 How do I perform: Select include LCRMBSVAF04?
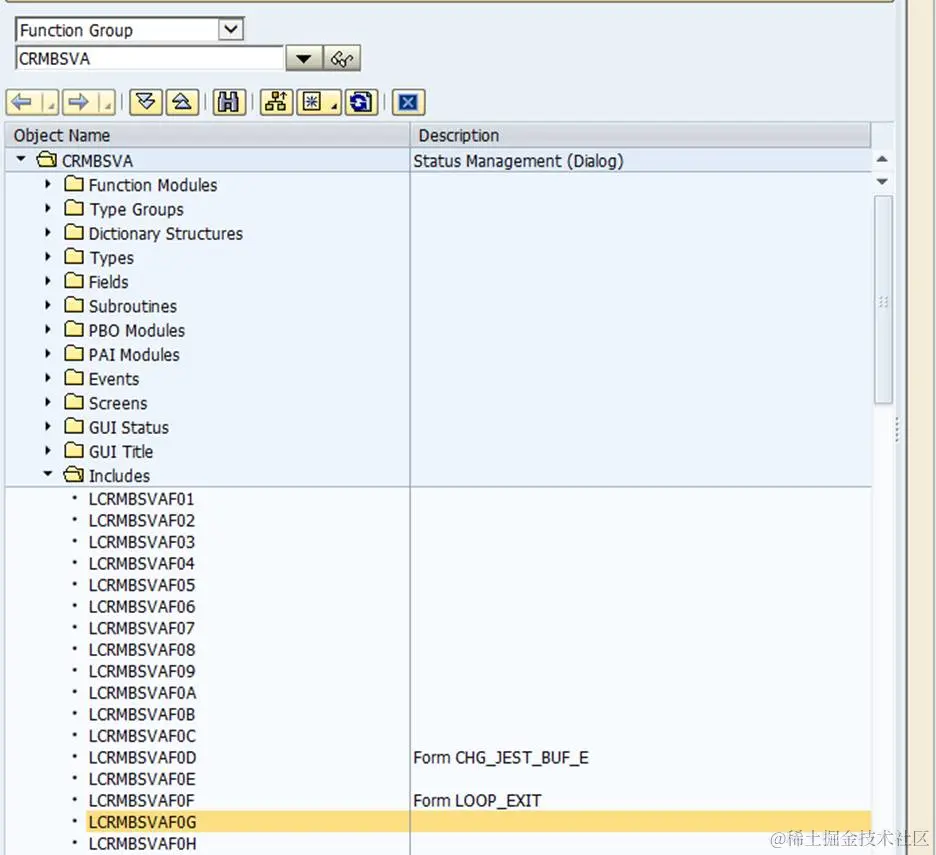[141, 564]
